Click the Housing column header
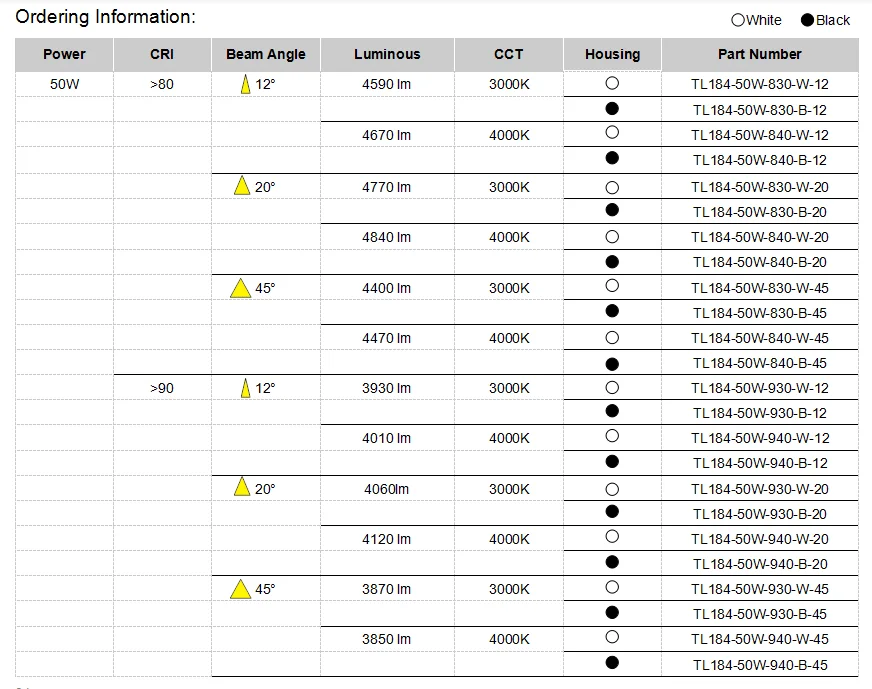 pyautogui.click(x=612, y=54)
